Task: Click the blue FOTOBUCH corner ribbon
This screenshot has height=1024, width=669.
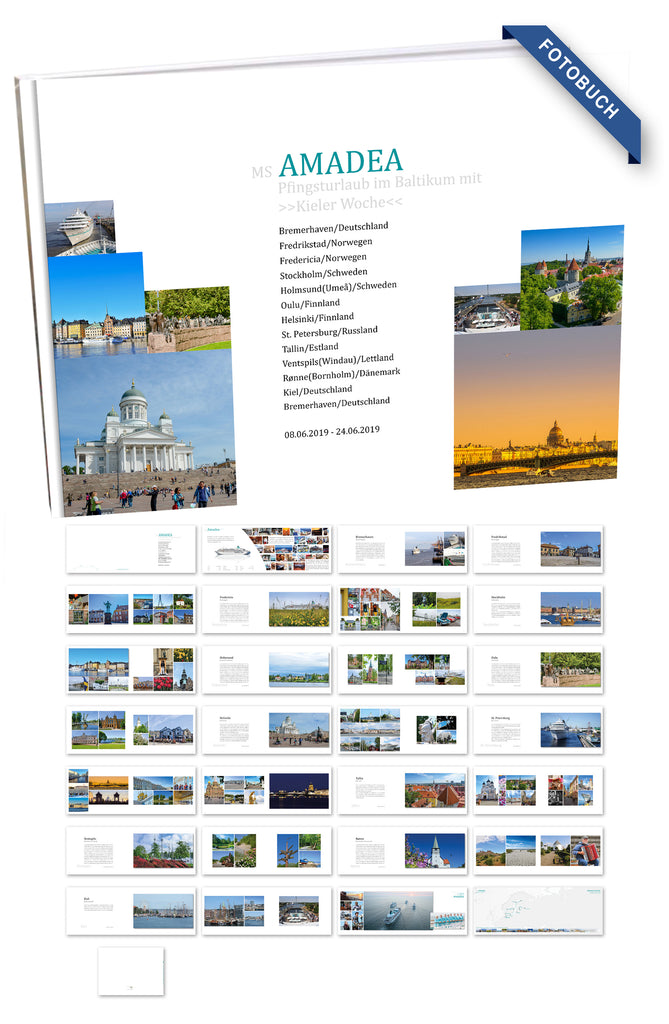Action: pyautogui.click(x=579, y=81)
